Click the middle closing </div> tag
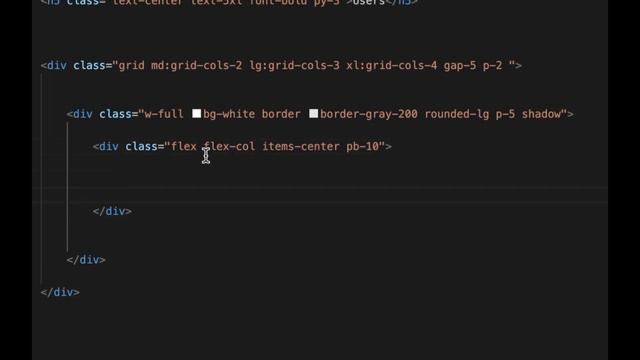The image size is (640, 360). click(86, 260)
